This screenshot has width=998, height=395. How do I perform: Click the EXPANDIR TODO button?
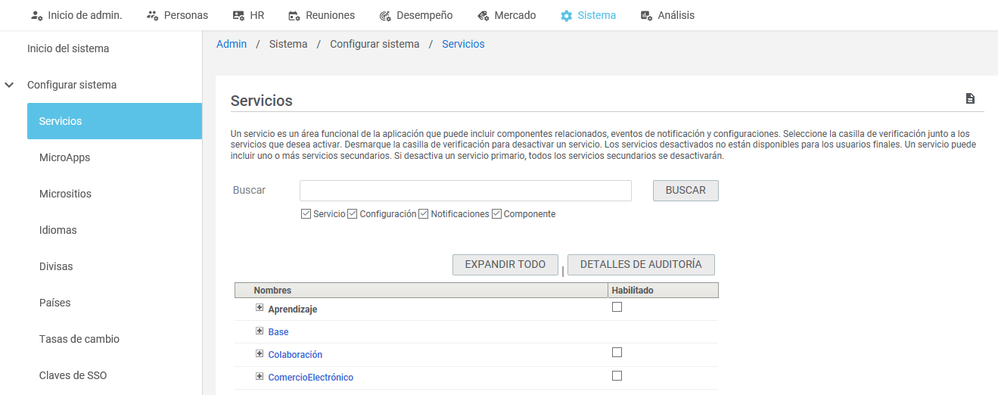pos(505,265)
